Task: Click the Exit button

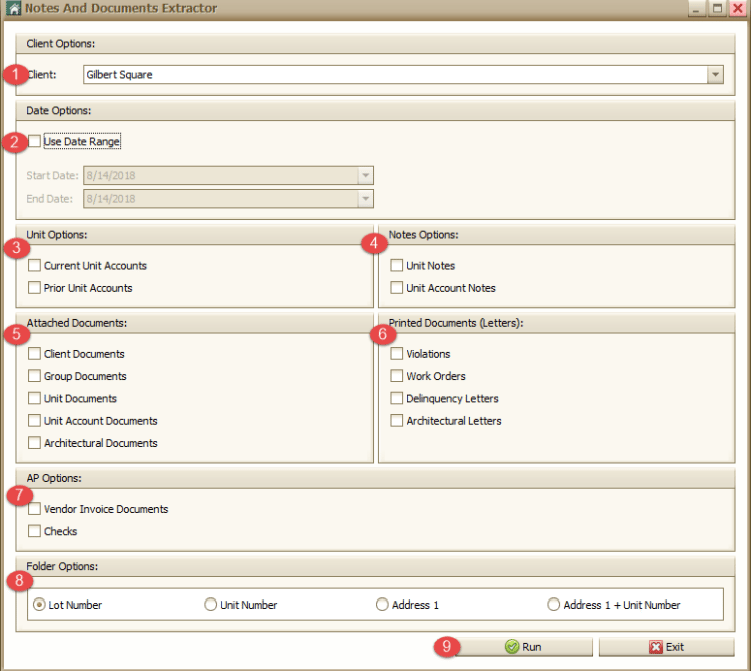Action: pos(666,647)
